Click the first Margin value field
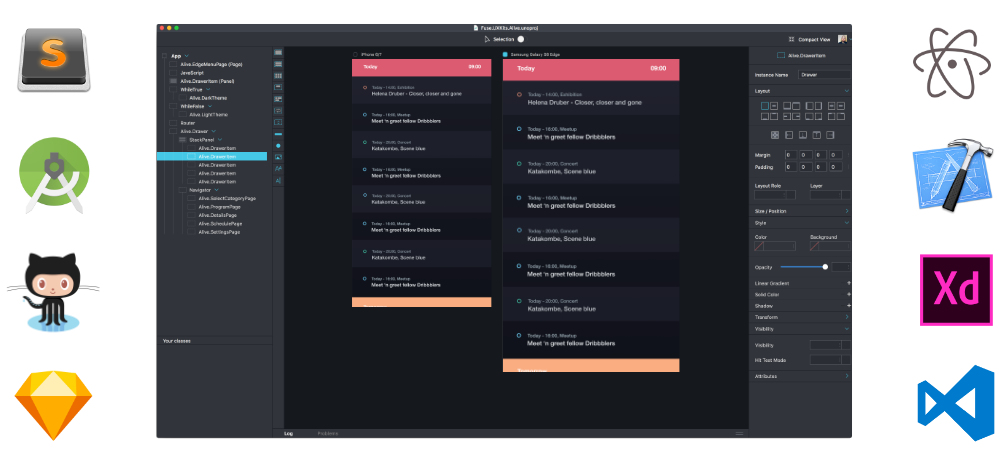Screen dimensions: 1000x464 pyautogui.click(x=791, y=155)
